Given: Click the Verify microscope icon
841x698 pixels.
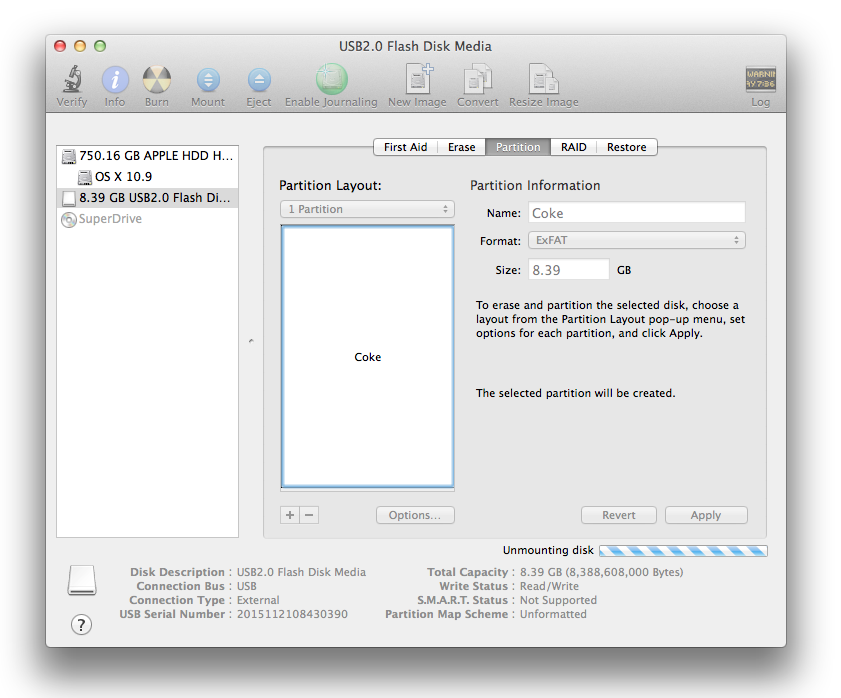Looking at the screenshot, I should pyautogui.click(x=72, y=81).
